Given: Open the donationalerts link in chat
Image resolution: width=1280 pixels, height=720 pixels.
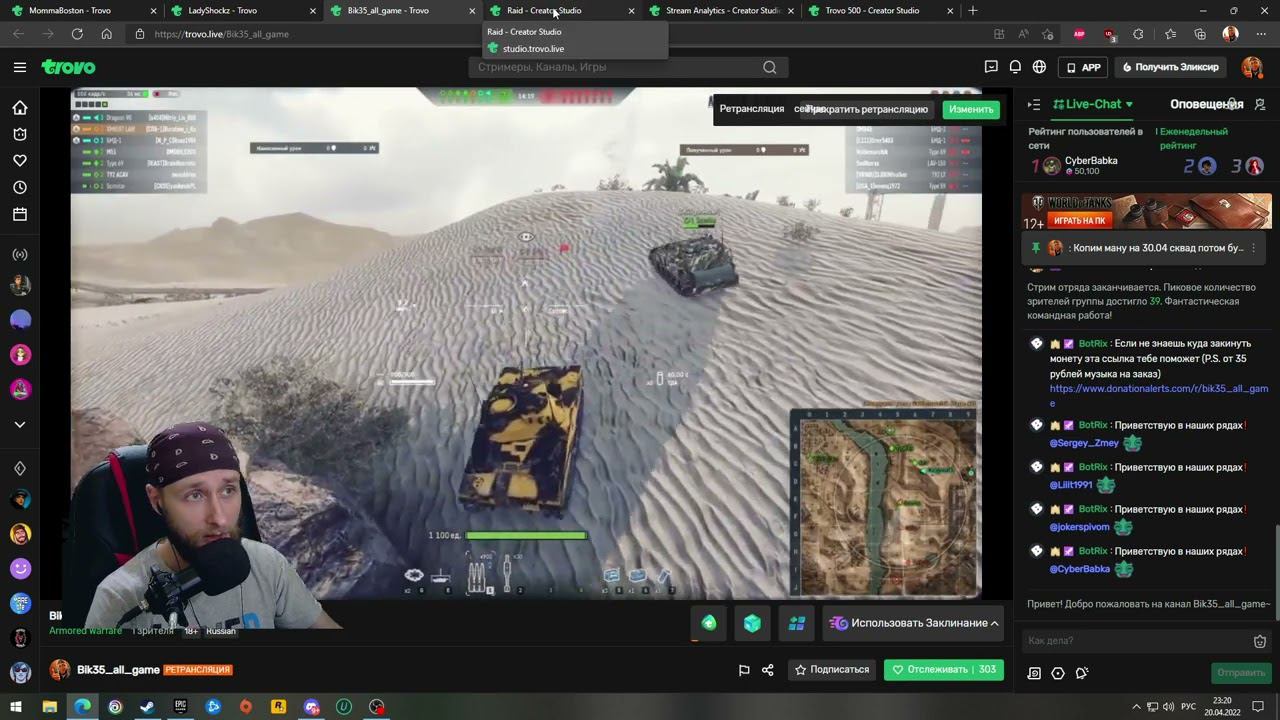Looking at the screenshot, I should (1159, 396).
